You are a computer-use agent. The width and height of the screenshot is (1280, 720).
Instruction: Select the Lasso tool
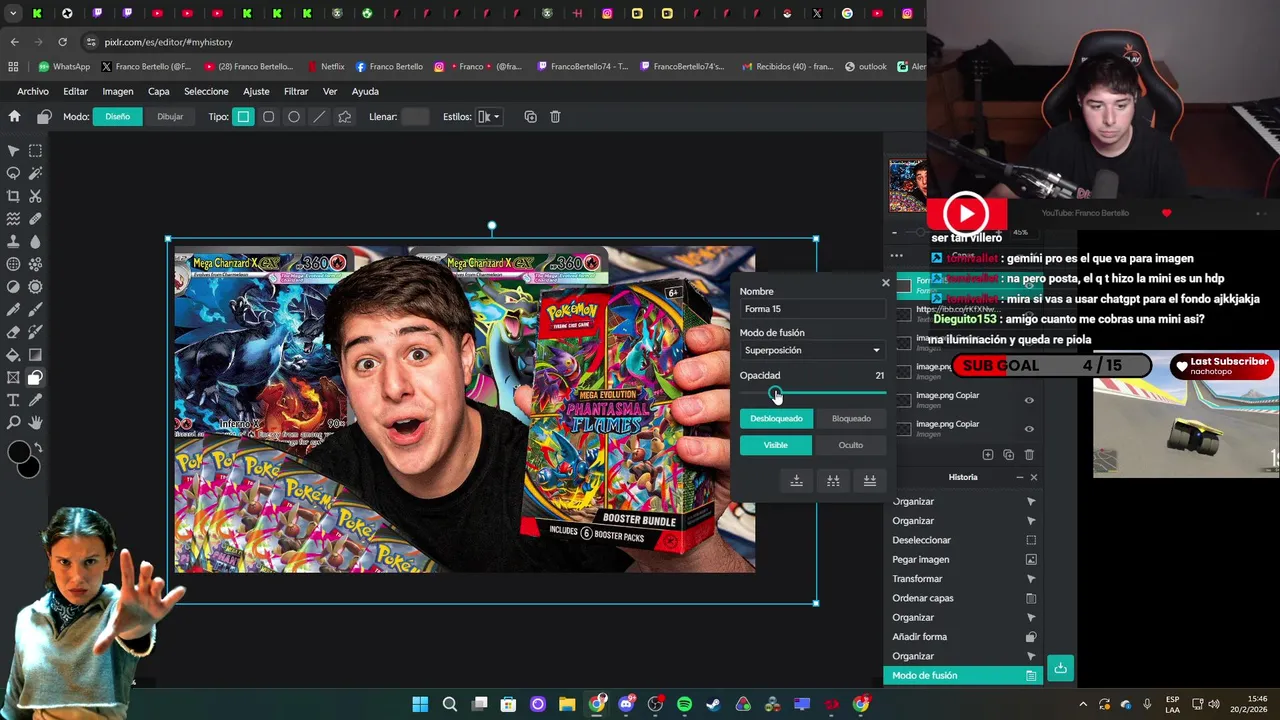[x=13, y=173]
